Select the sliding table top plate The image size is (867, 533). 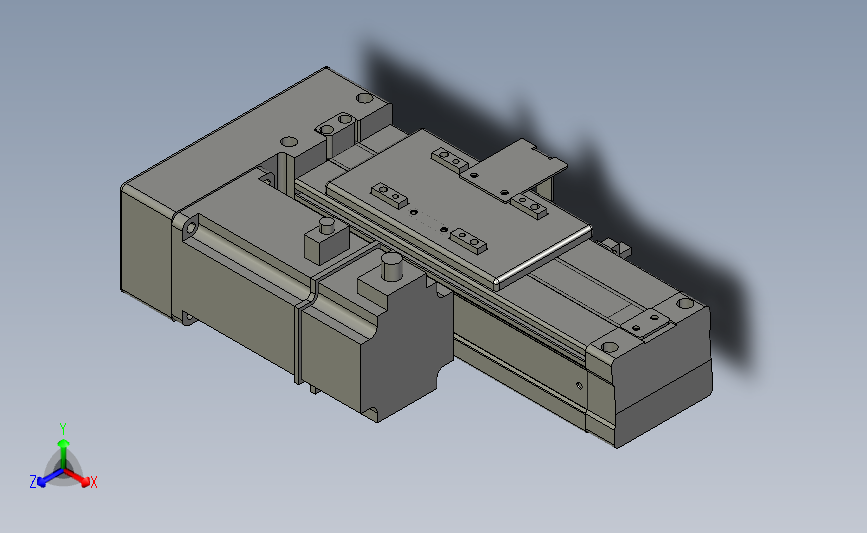click(459, 210)
